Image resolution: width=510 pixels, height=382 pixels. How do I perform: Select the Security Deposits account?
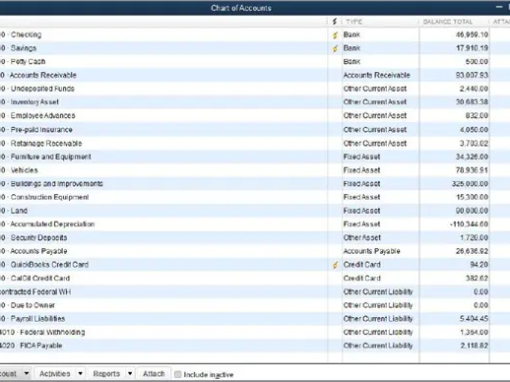pos(39,238)
